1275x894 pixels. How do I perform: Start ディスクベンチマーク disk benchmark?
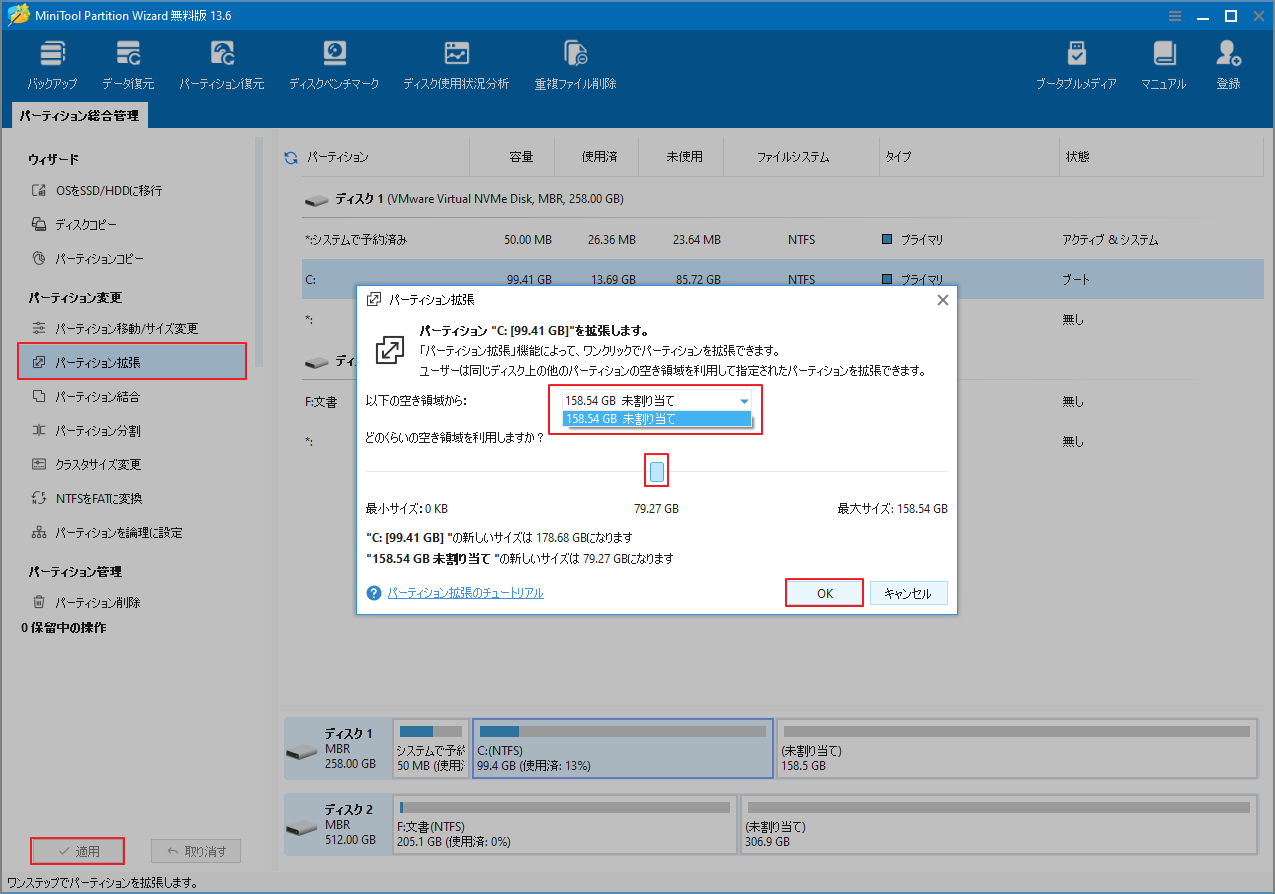click(334, 66)
